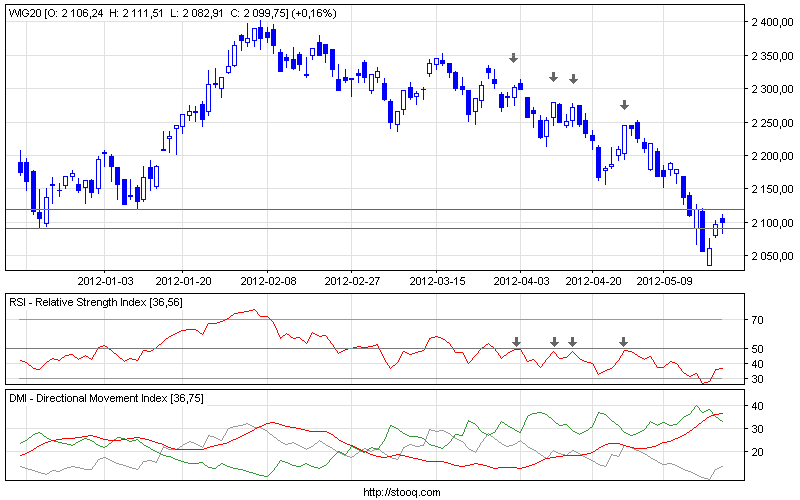
Task: Click the rightmost signal arrow in RSI panel
Action: tap(623, 341)
